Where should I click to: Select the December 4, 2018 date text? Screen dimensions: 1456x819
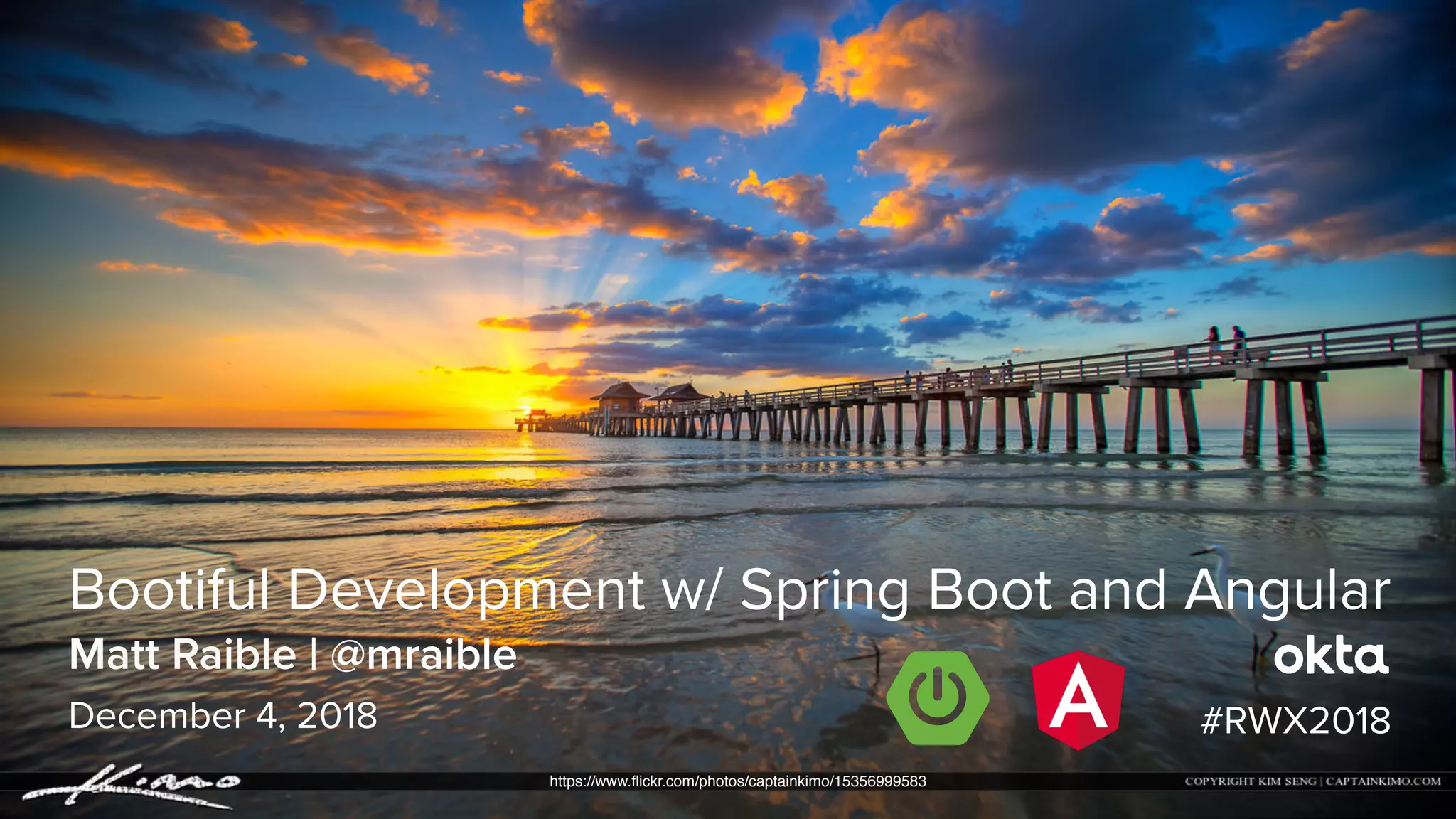pyautogui.click(x=223, y=715)
